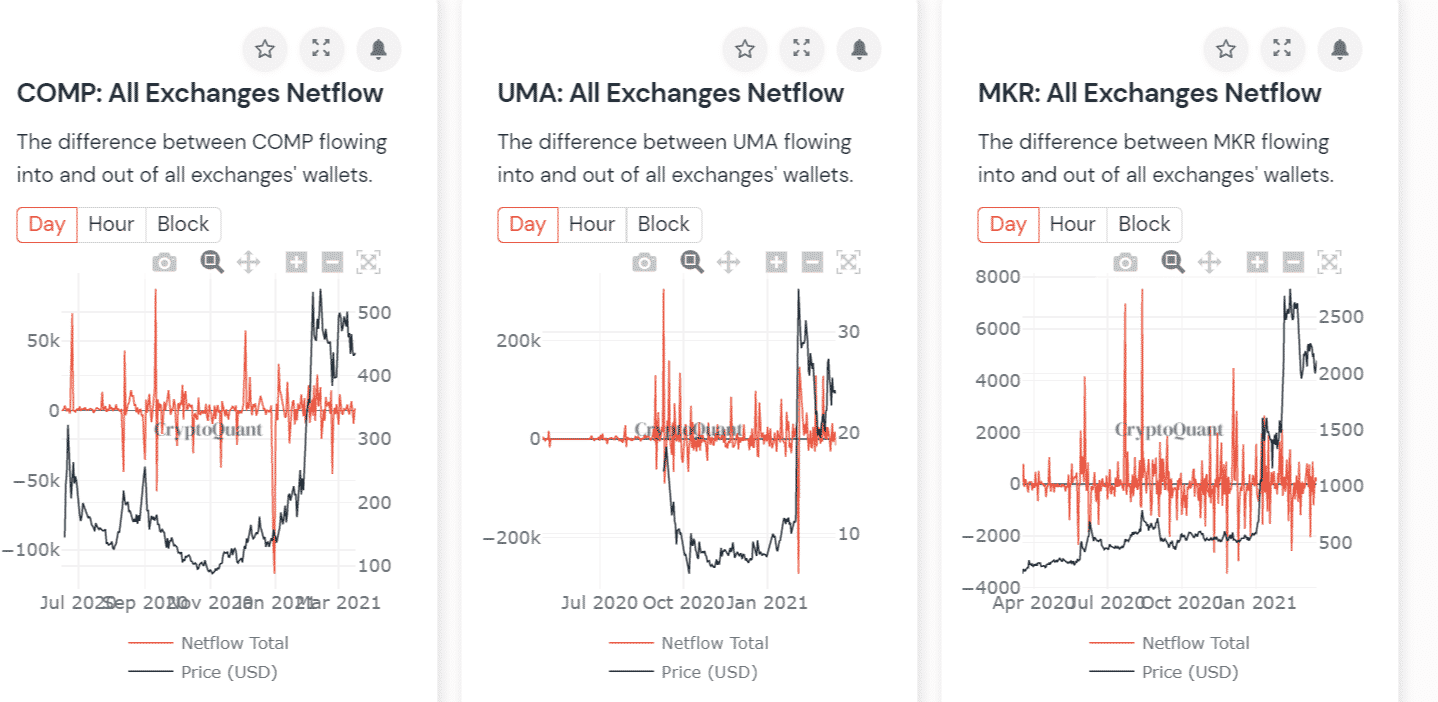The height and width of the screenshot is (702, 1438).
Task: Open COMP: All Exchanges Netflow title
Action: point(200,94)
